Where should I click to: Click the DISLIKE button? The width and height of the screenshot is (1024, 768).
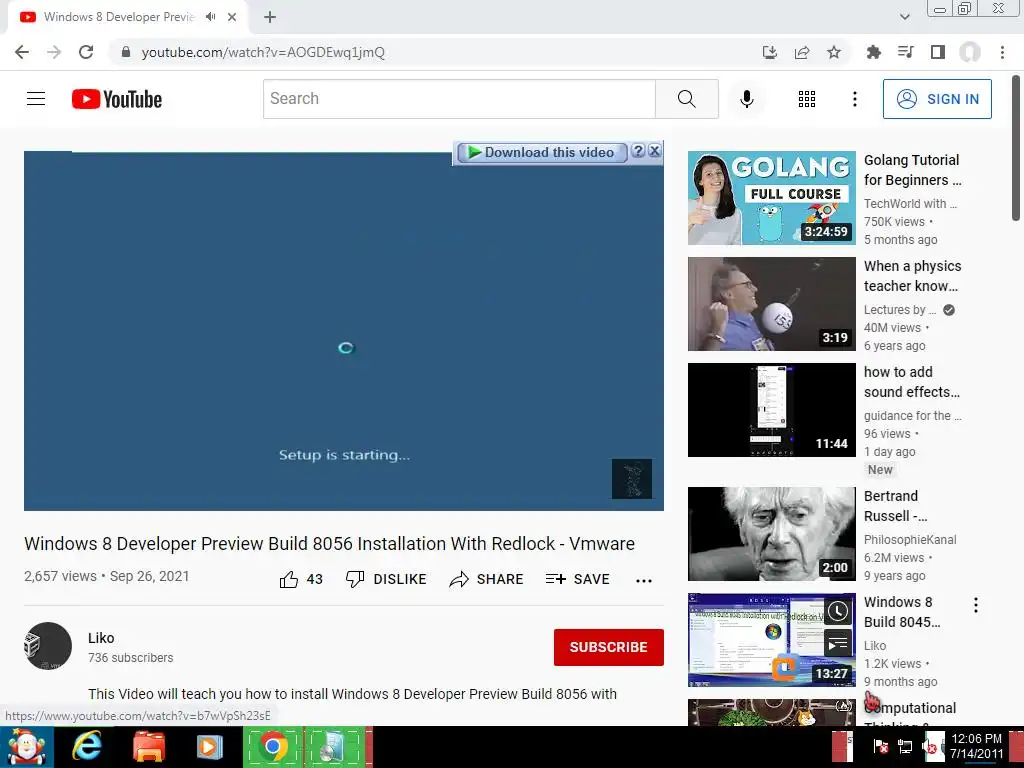pos(386,579)
